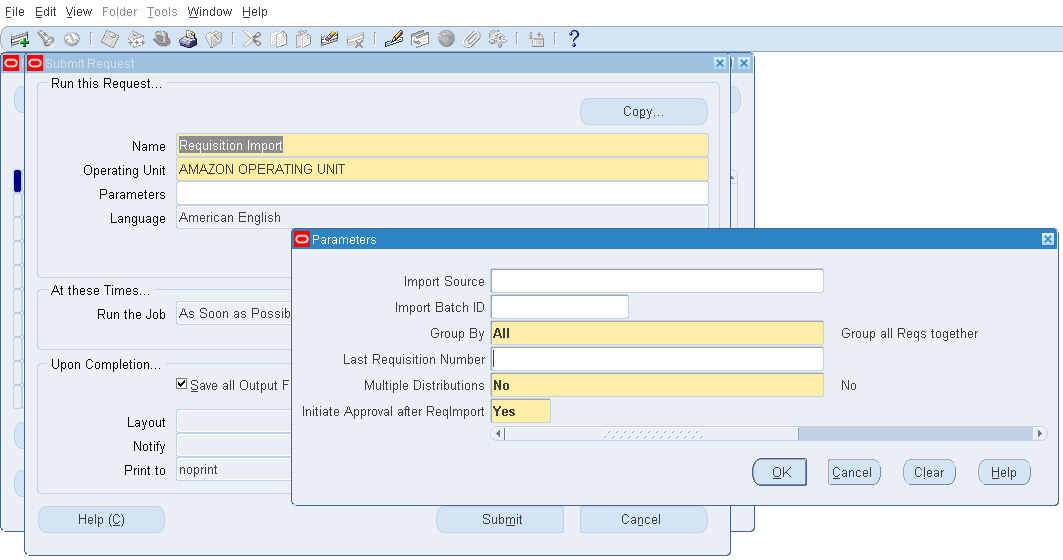Open the Tools menu

pos(162,12)
